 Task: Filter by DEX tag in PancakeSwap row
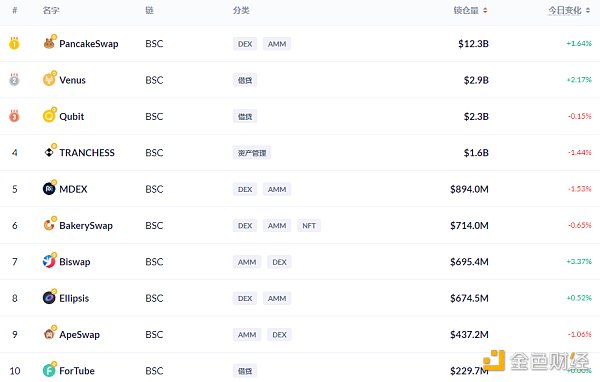[245, 44]
